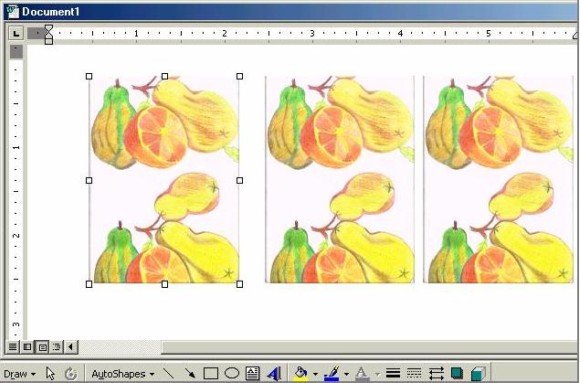Choose the Select Objects arrow tool
This screenshot has width=580, height=383.
click(x=50, y=373)
